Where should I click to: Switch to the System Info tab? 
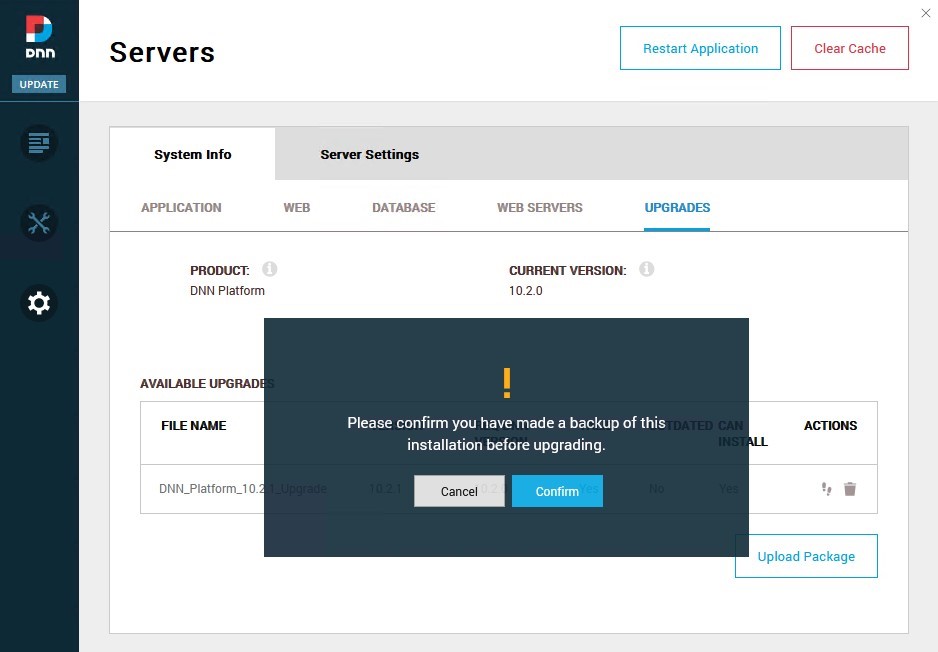pyautogui.click(x=192, y=154)
